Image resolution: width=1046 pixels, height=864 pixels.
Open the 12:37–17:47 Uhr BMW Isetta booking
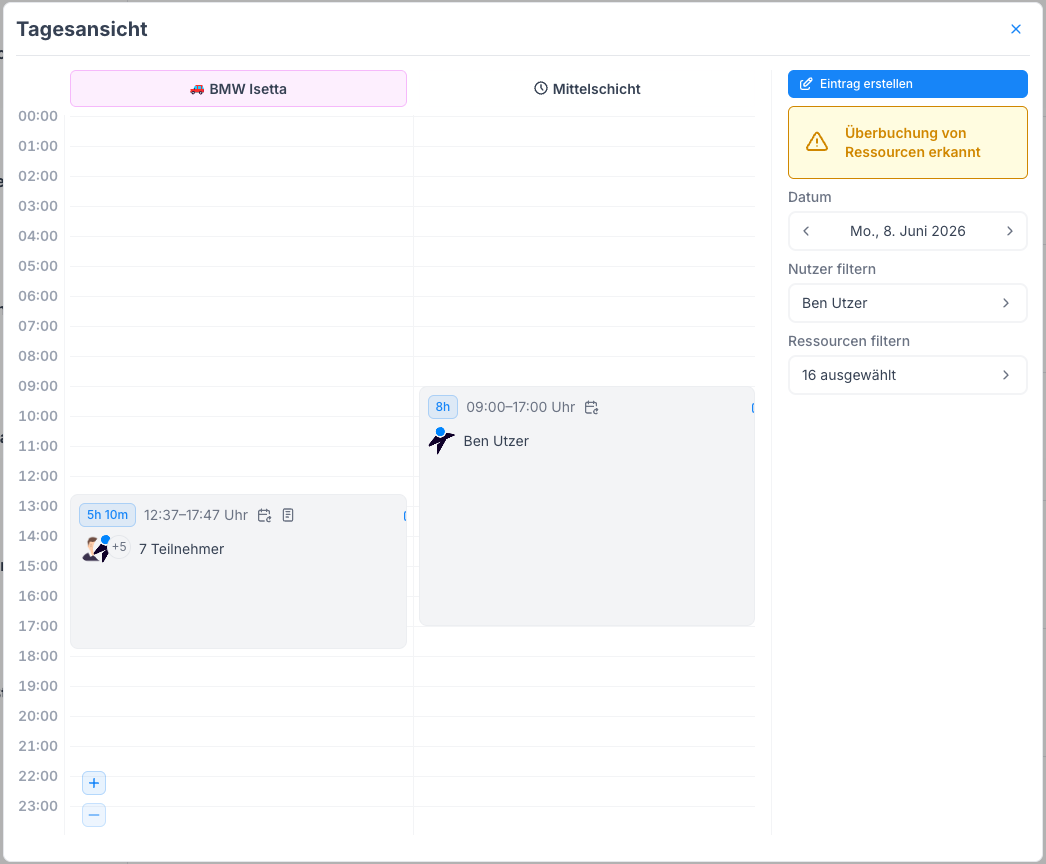coord(238,571)
